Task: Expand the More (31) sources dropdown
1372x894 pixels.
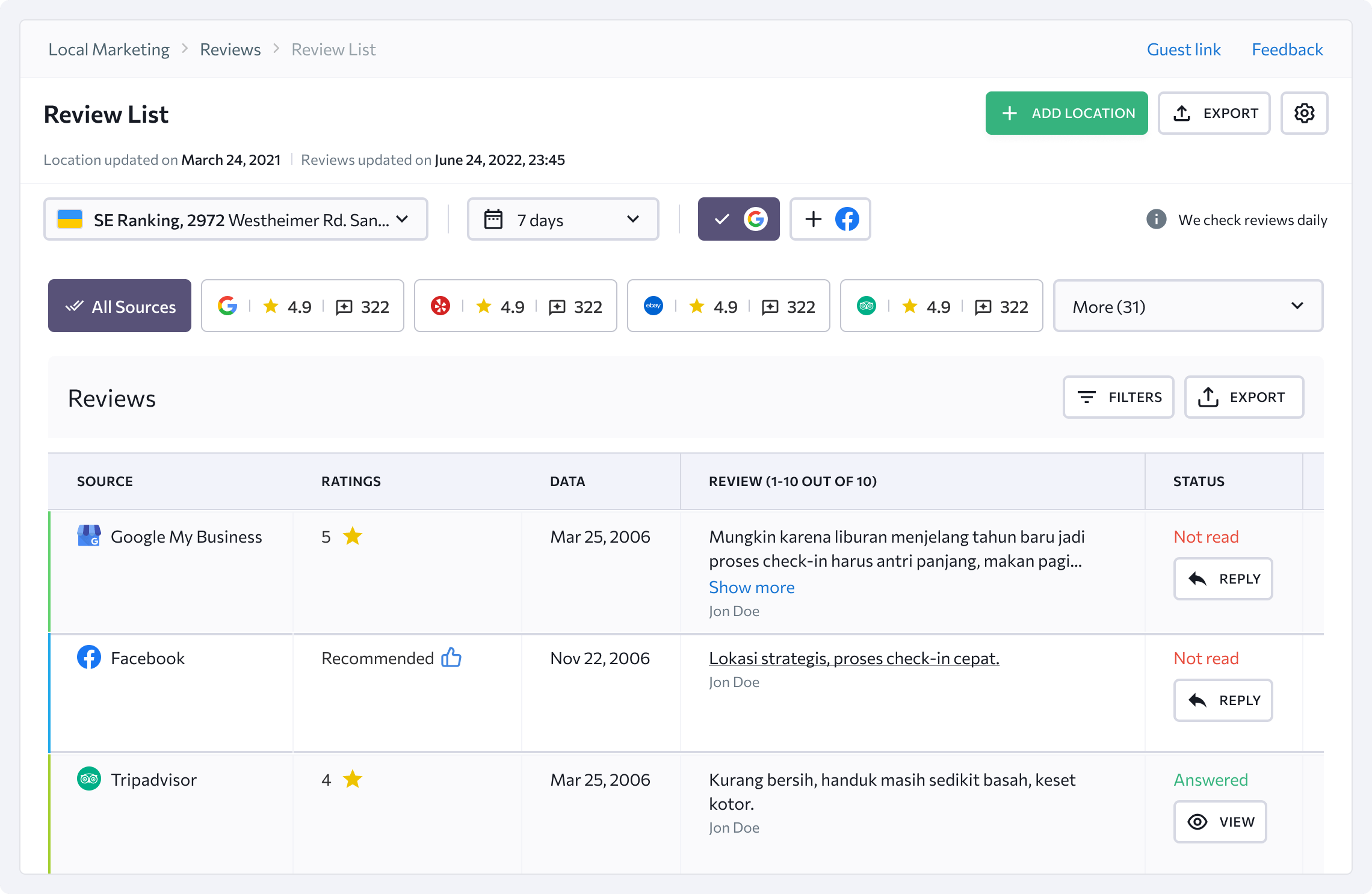Action: pos(1188,306)
